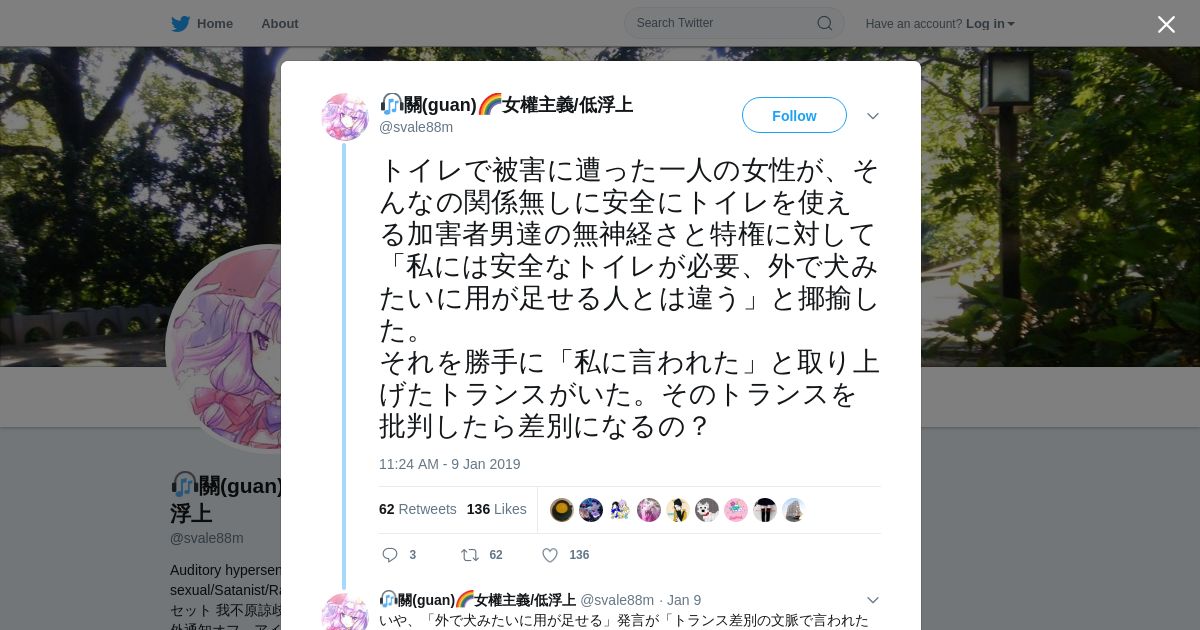
Task: Open the Log in dropdown
Action: click(990, 24)
